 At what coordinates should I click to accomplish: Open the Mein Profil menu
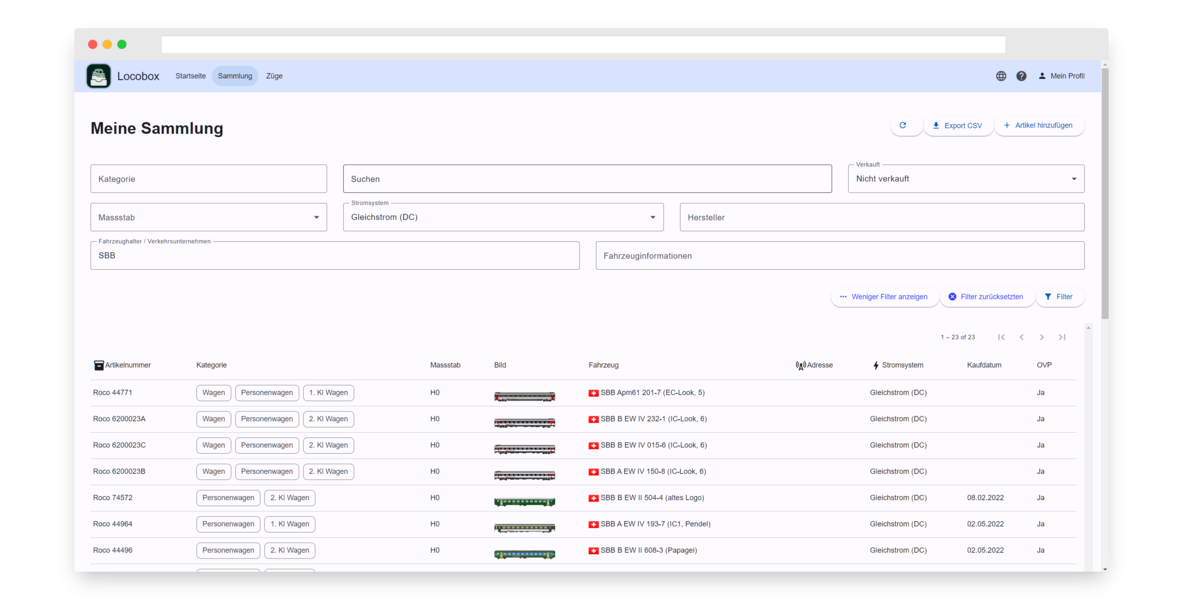(1061, 76)
